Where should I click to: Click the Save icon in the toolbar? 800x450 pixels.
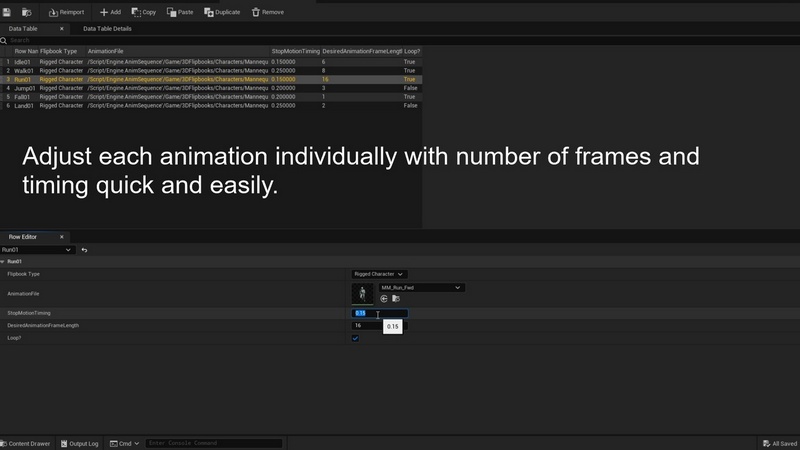point(7,12)
